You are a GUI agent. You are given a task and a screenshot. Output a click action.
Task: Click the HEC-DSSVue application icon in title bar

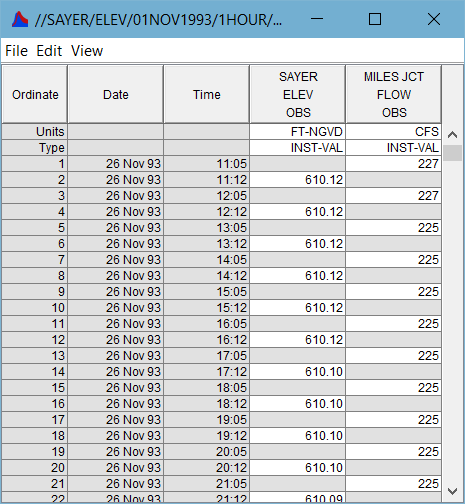pos(20,19)
